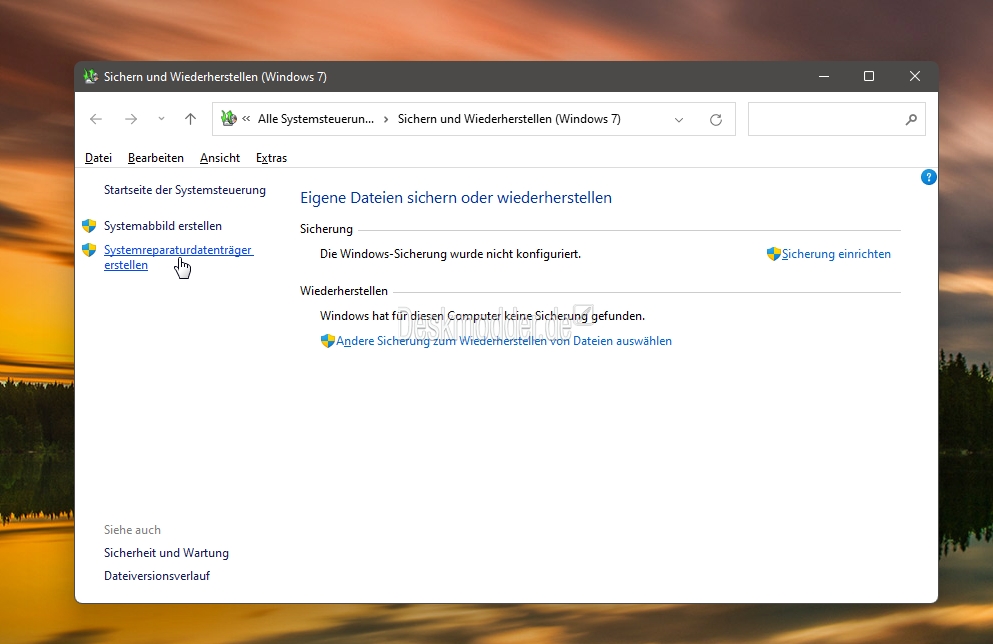
Task: Open the Bearbeiten menu
Action: click(156, 158)
